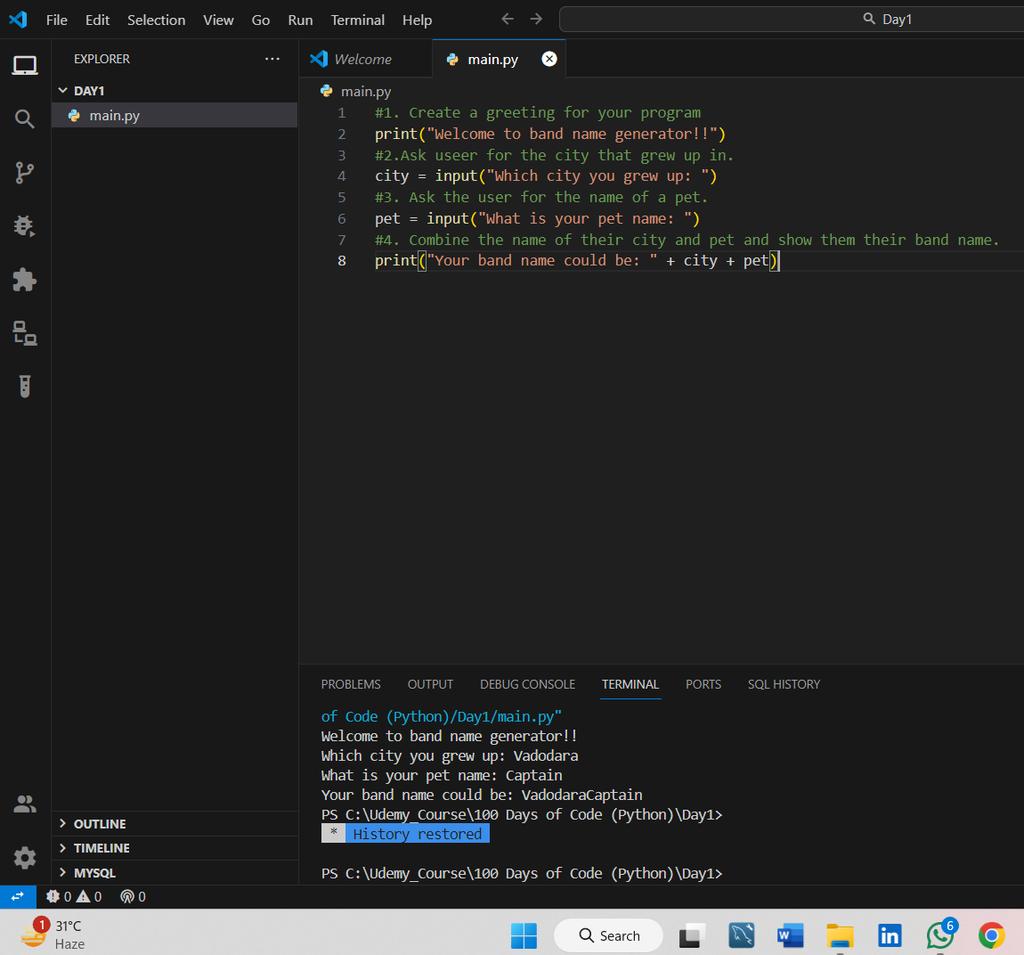Open Run and Debug view
This screenshot has height=955, width=1024.
[25, 226]
